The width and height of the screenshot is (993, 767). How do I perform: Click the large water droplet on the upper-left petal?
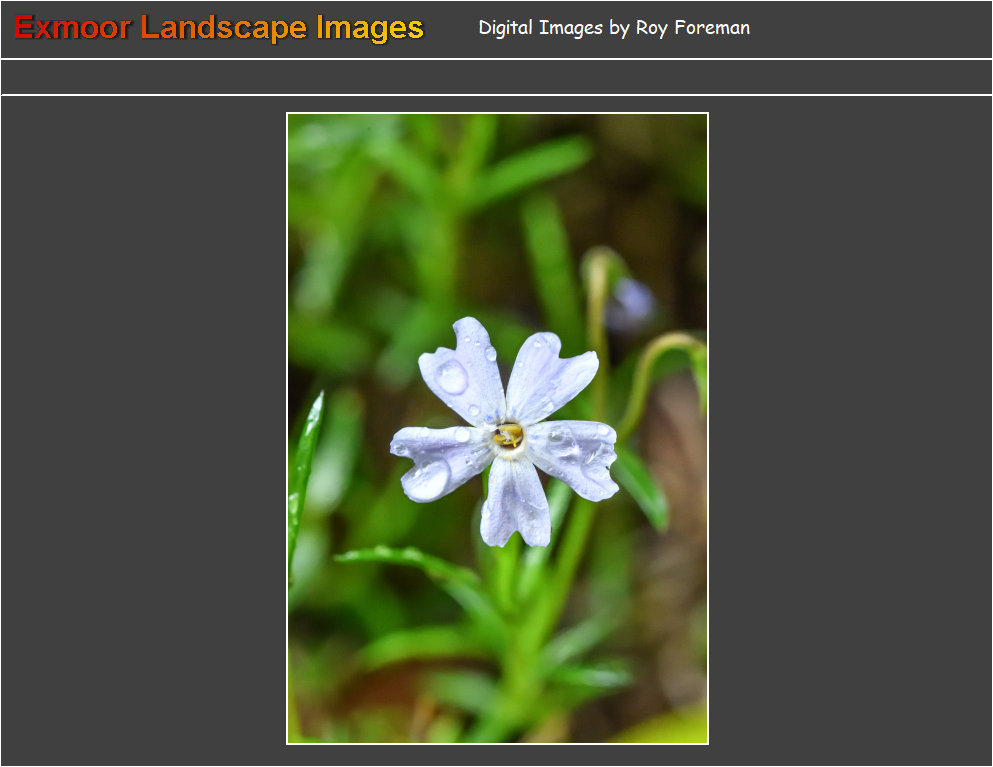(452, 377)
